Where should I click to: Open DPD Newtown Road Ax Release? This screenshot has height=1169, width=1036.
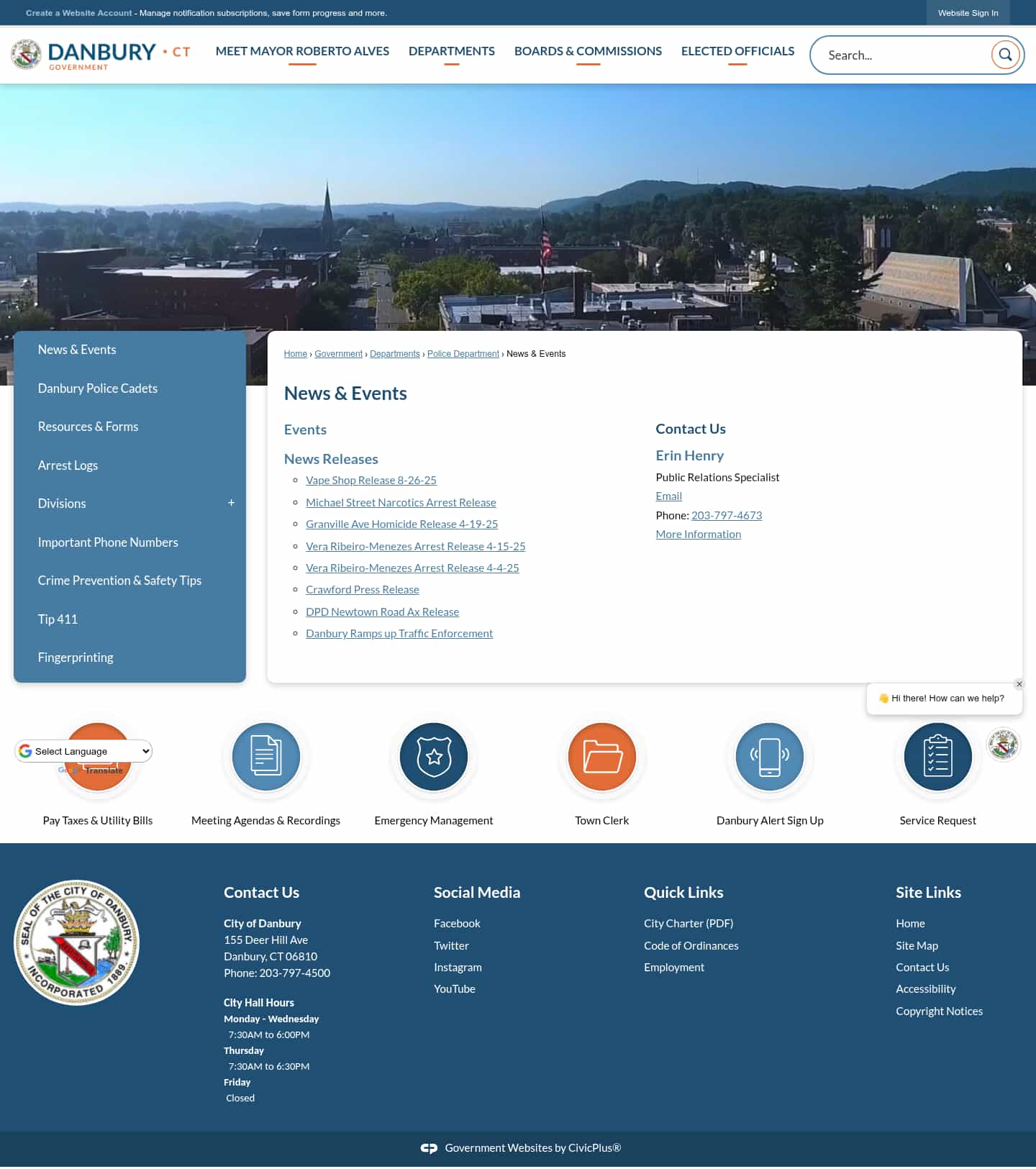pos(382,612)
